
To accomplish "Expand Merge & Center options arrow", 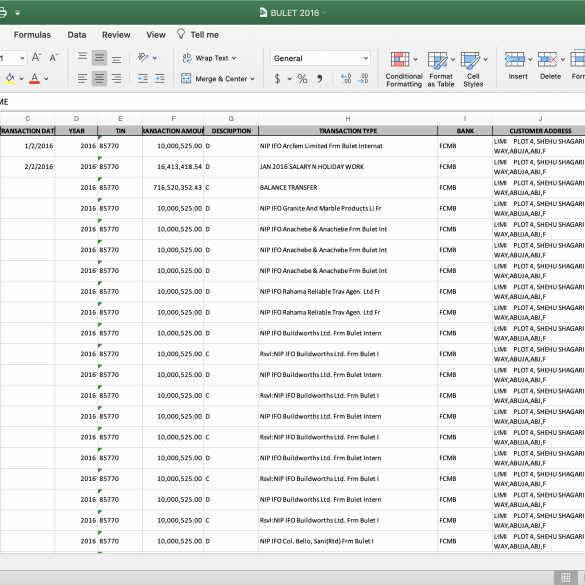I will (253, 79).
